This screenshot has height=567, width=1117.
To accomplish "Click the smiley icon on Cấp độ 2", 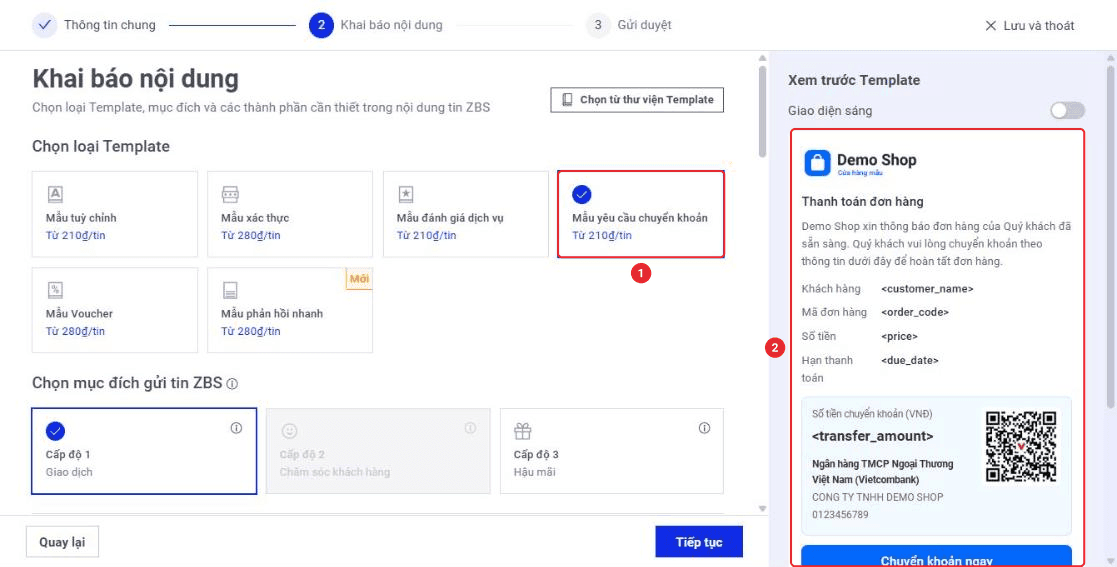I will click(x=289, y=431).
